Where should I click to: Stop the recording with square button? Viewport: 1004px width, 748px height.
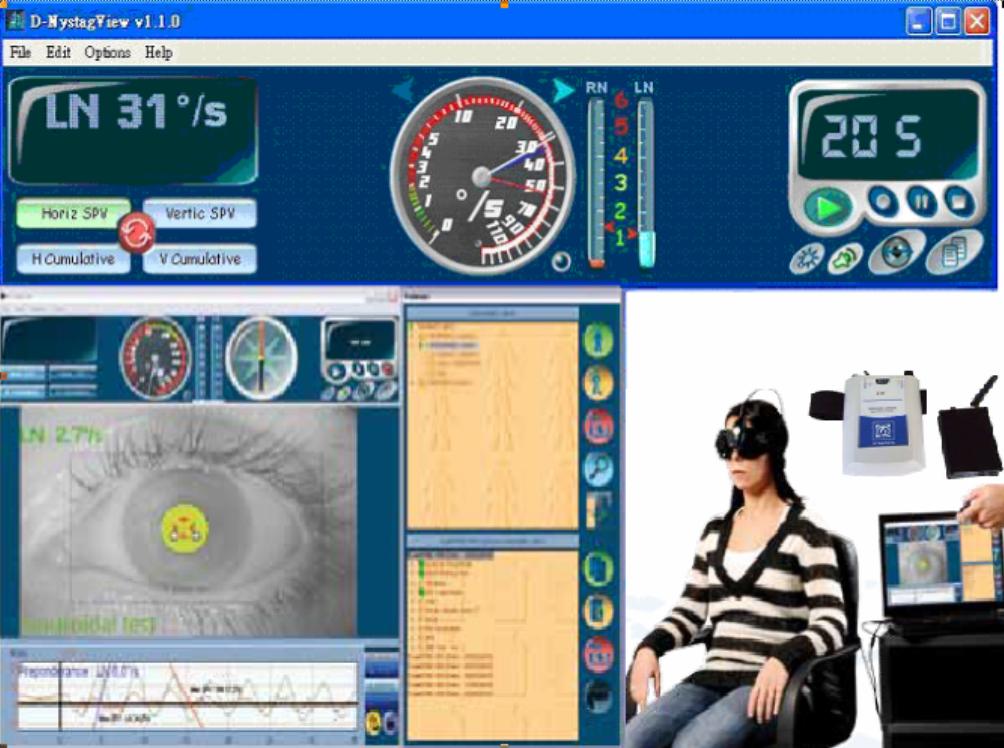(x=958, y=200)
